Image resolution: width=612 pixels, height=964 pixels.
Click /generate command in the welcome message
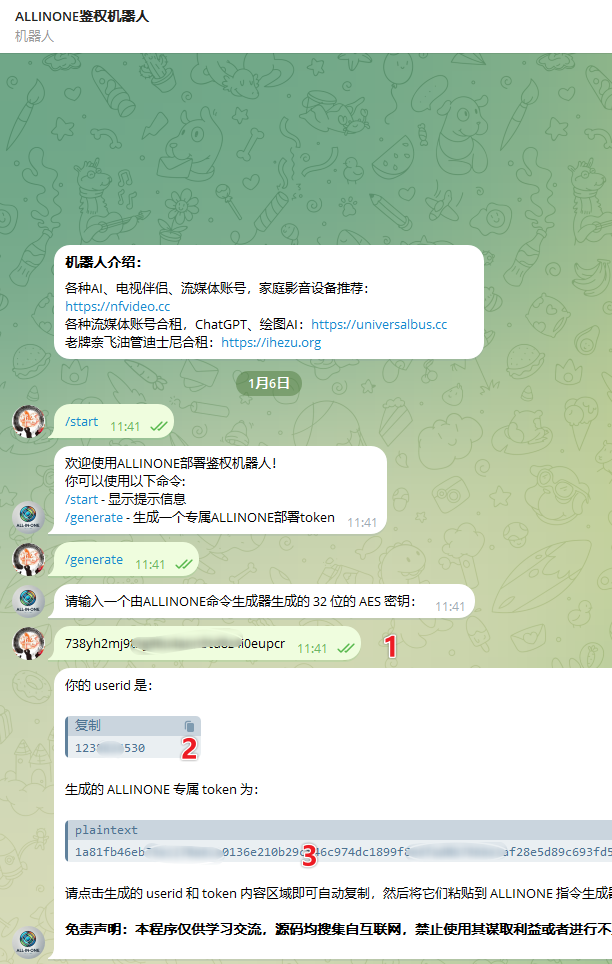(93, 518)
